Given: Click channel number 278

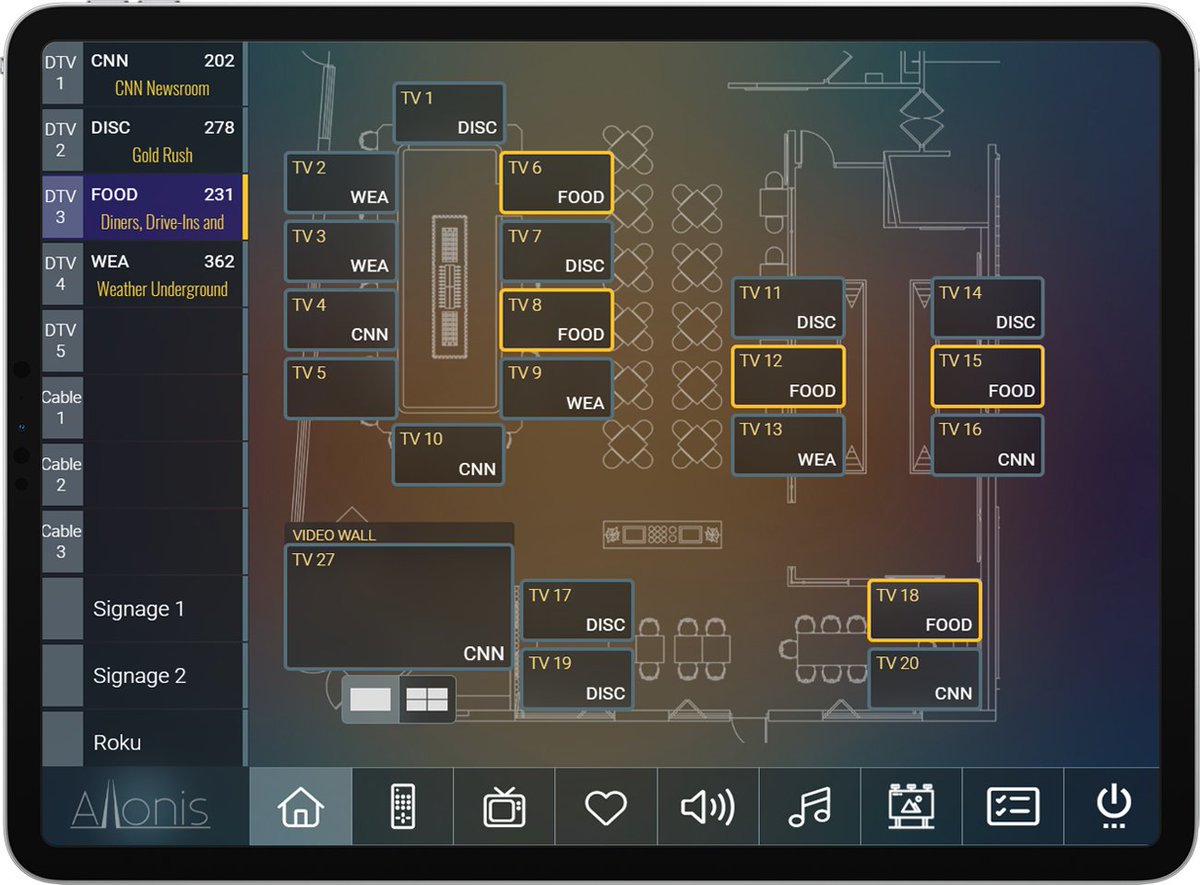Looking at the screenshot, I should pyautogui.click(x=219, y=127).
